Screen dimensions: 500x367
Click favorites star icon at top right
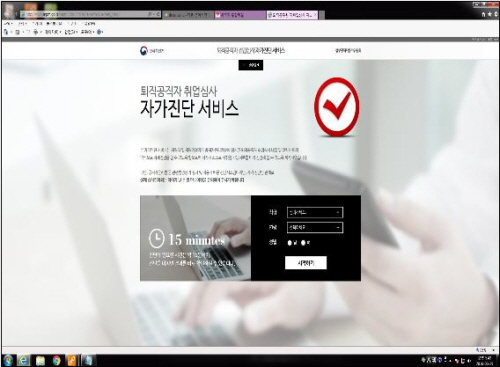[x=490, y=14]
